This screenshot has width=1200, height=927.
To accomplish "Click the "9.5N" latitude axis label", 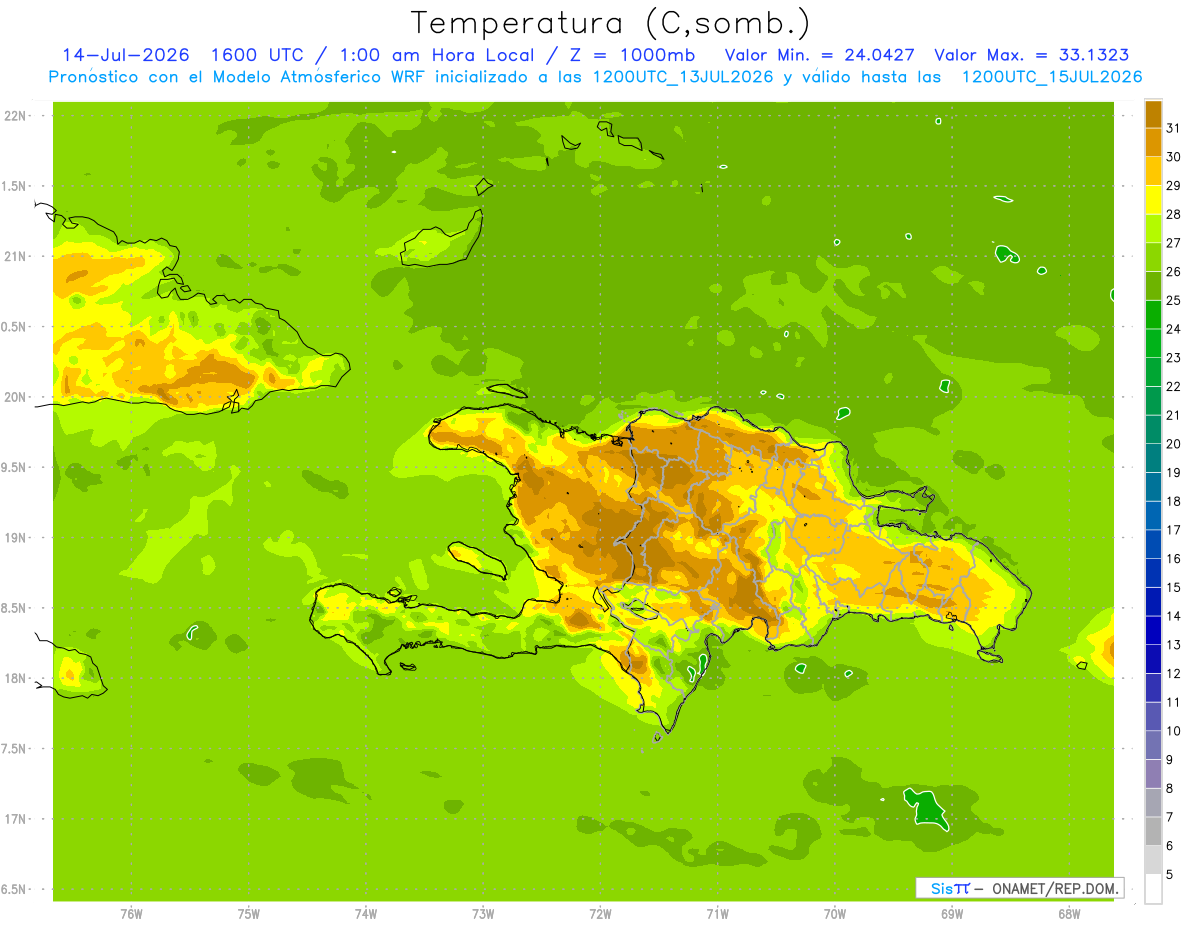I will pos(16,467).
